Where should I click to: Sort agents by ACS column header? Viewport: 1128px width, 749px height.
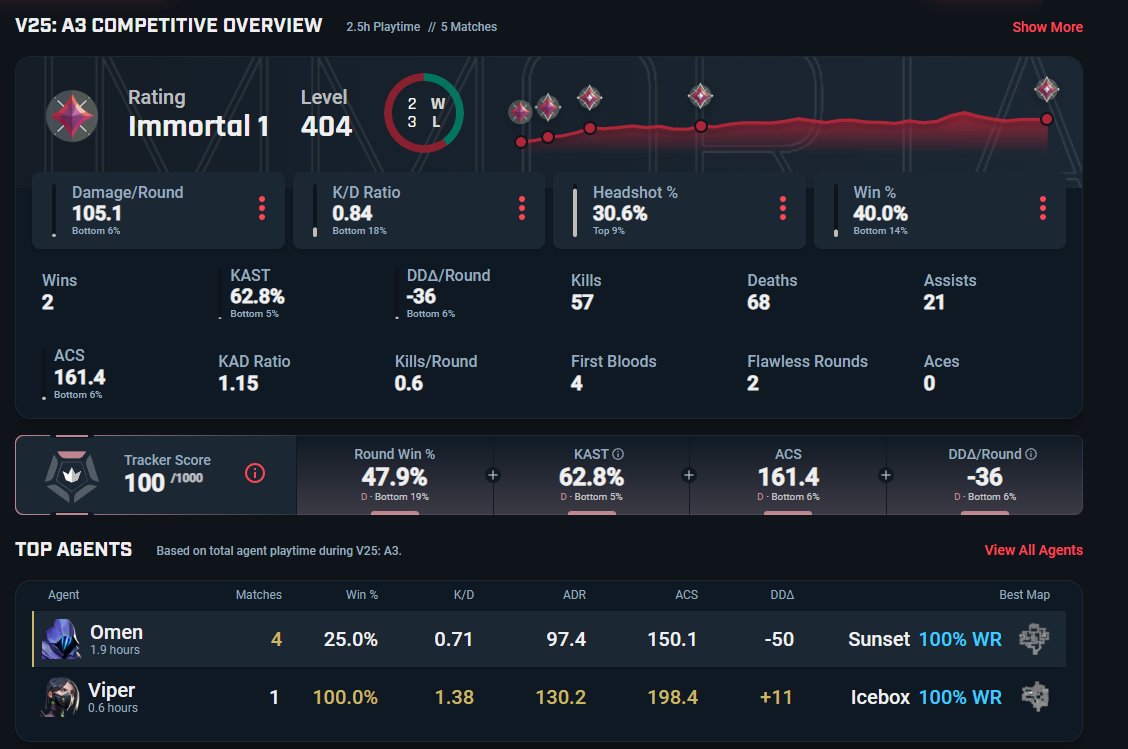(686, 594)
